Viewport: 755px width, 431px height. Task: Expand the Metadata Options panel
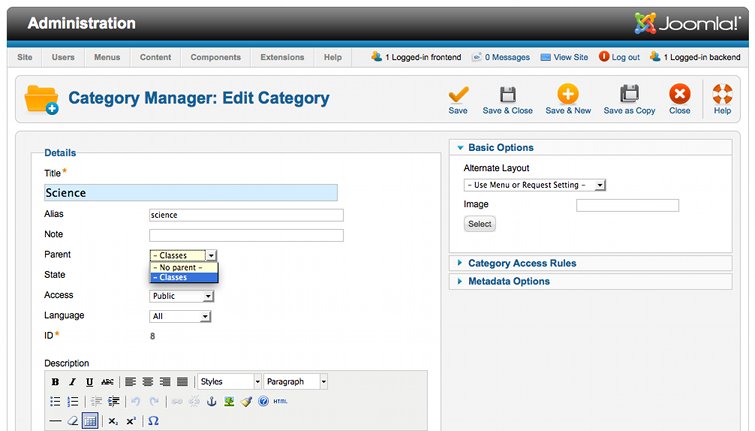508,281
